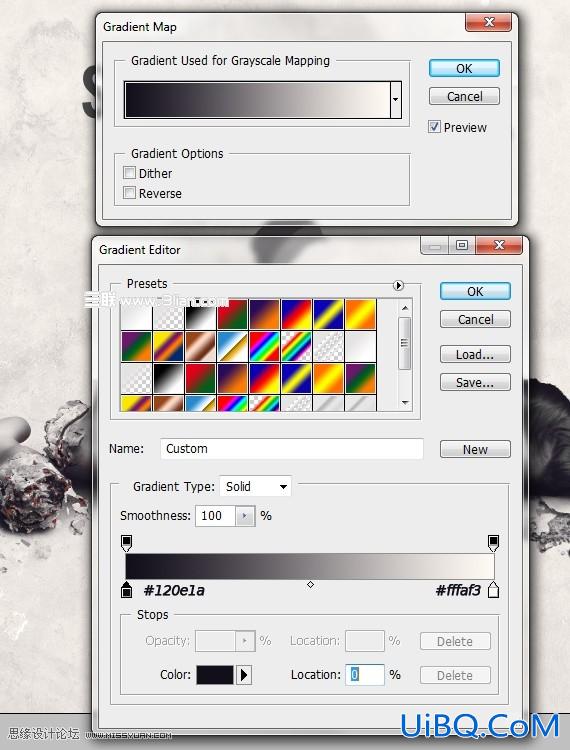Image resolution: width=570 pixels, height=750 pixels.
Task: Click the presets scrollbar thumb
Action: tap(405, 343)
